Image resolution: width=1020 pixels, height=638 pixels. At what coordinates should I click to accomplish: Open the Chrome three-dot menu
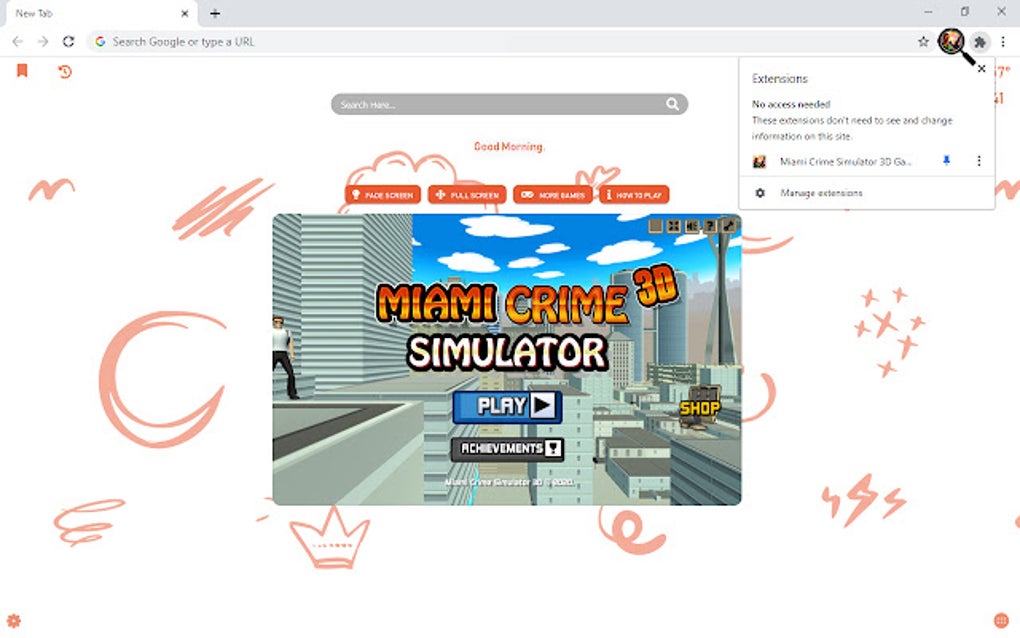click(1003, 42)
